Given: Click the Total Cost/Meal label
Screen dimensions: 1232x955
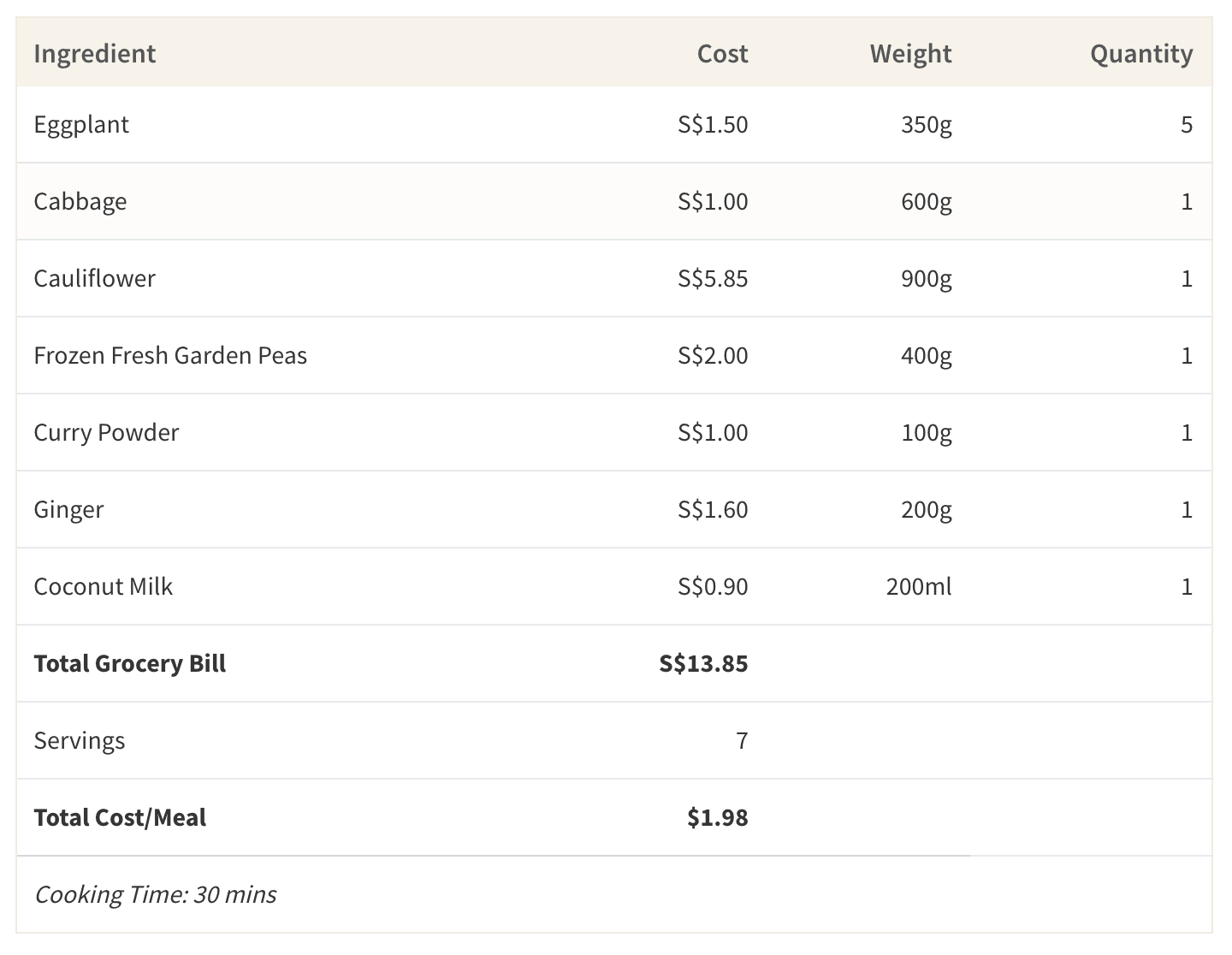Looking at the screenshot, I should (120, 818).
